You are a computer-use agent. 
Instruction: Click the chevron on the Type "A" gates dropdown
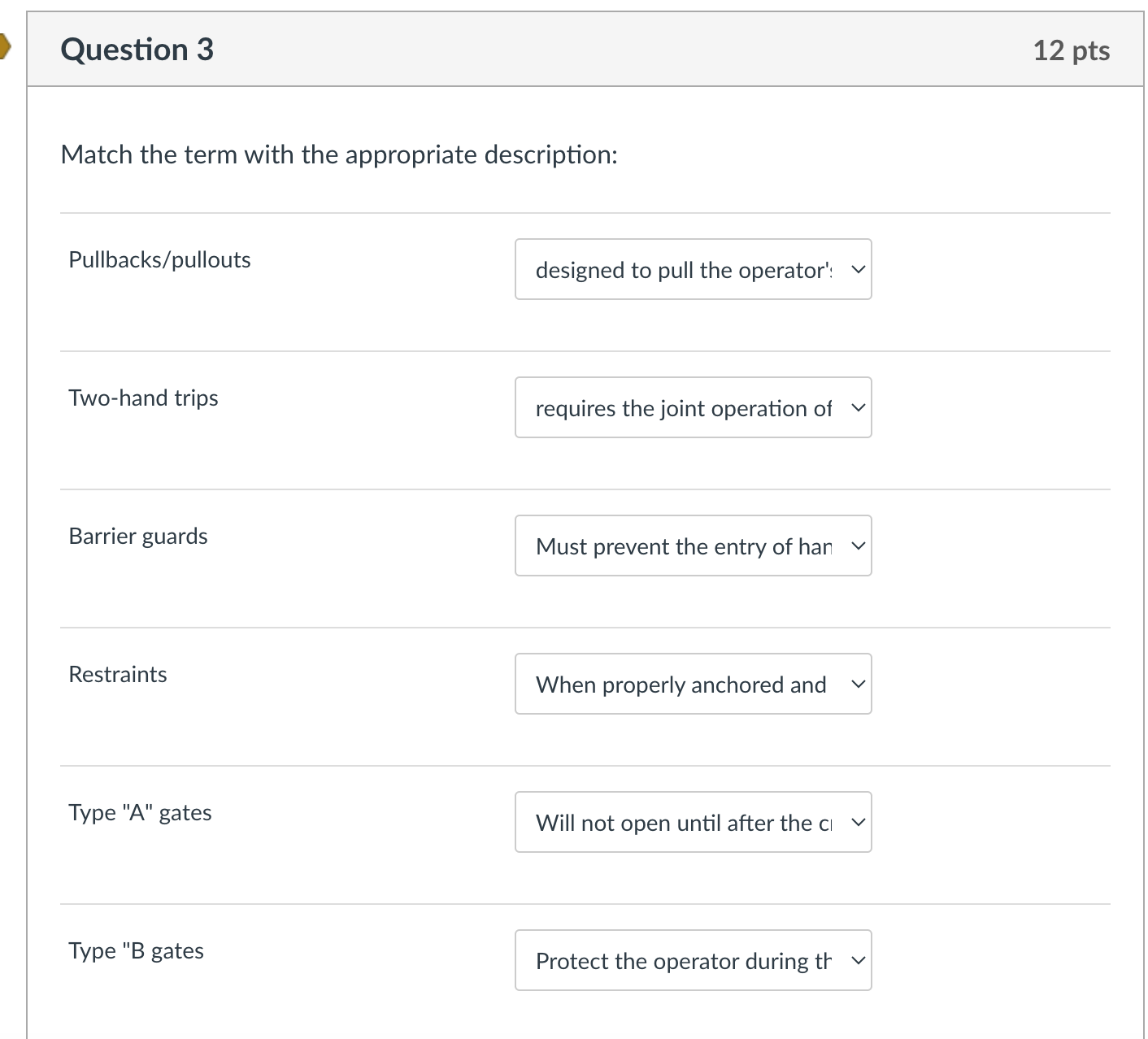click(x=857, y=822)
